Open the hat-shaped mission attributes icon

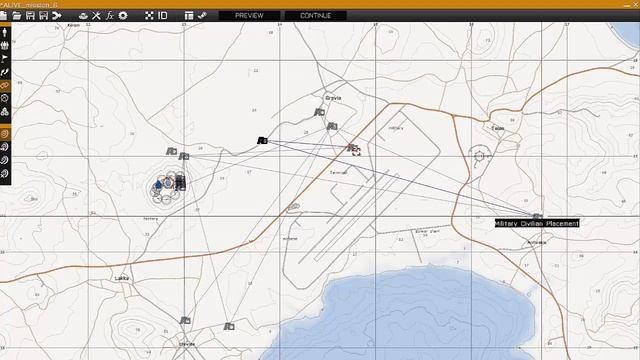point(83,16)
